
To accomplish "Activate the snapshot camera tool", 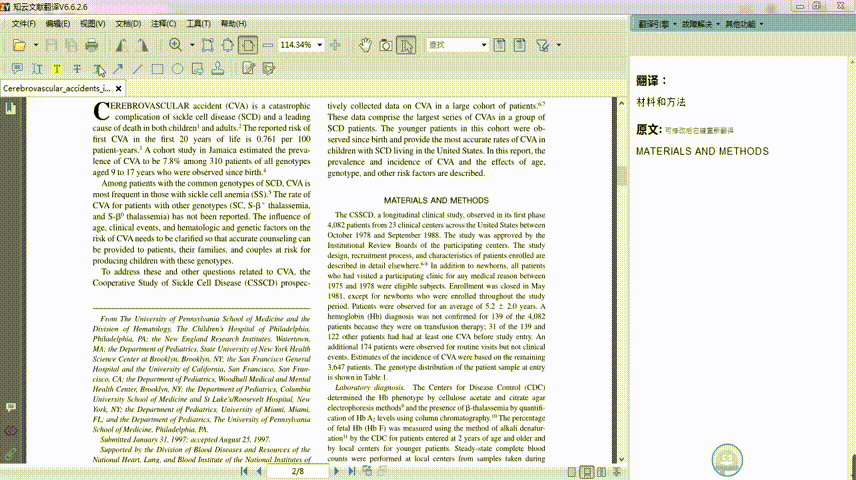I will tap(385, 45).
